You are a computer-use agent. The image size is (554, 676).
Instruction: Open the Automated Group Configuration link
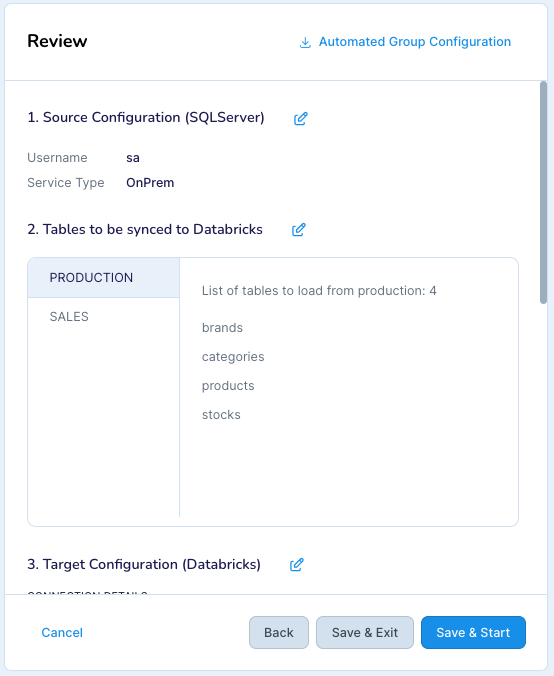pyautogui.click(x=415, y=42)
